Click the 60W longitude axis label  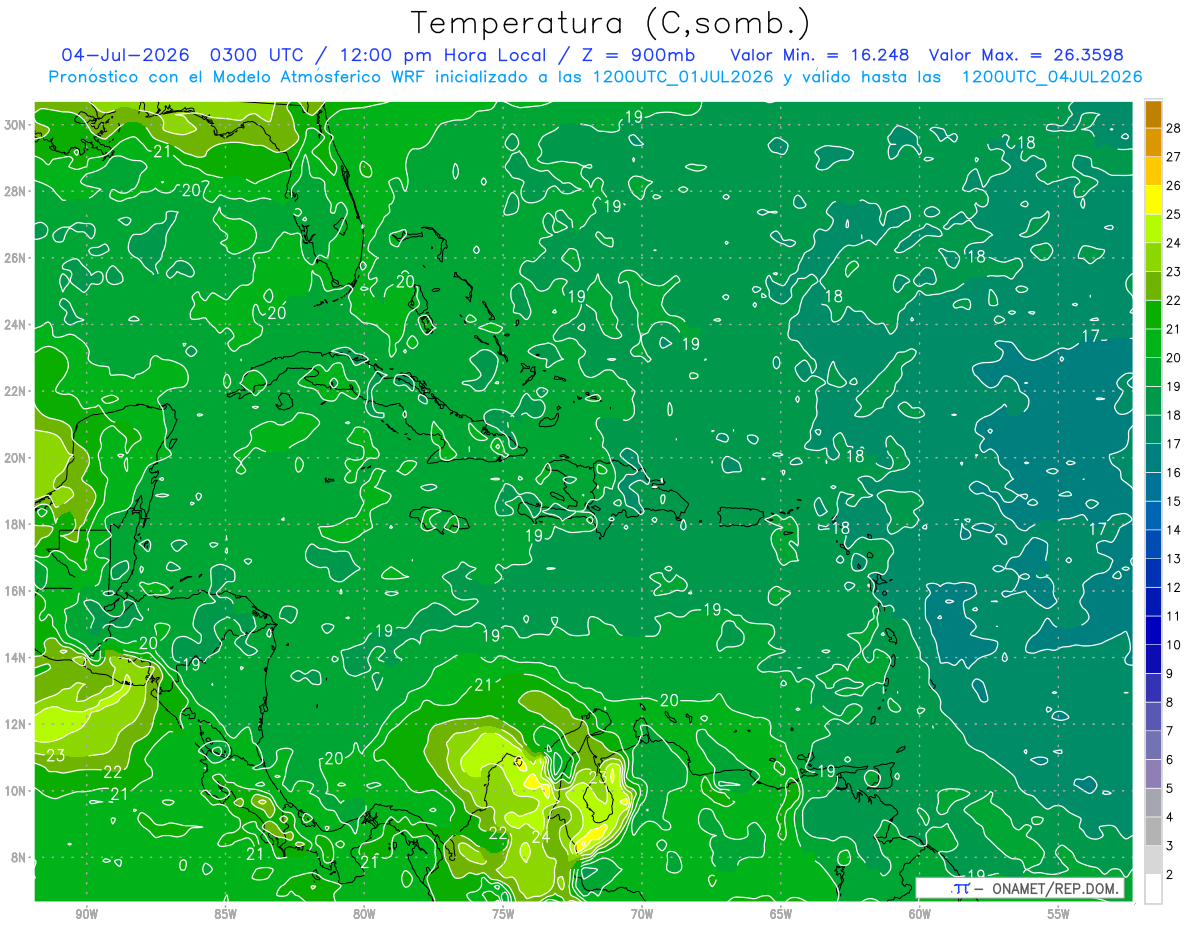click(920, 914)
